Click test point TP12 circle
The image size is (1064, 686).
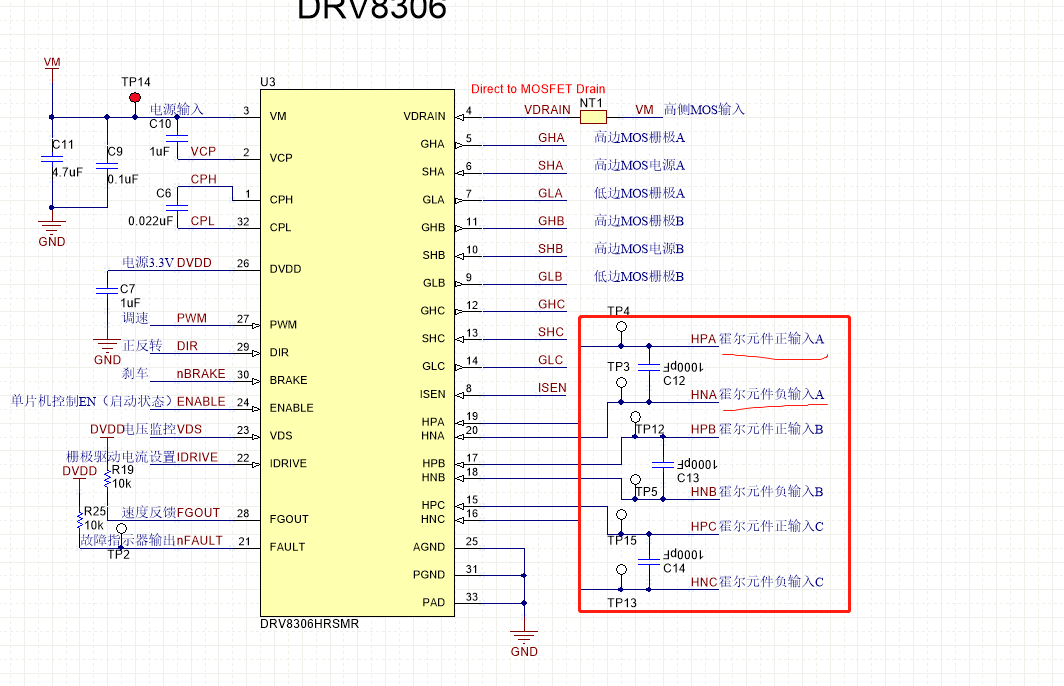[635, 417]
